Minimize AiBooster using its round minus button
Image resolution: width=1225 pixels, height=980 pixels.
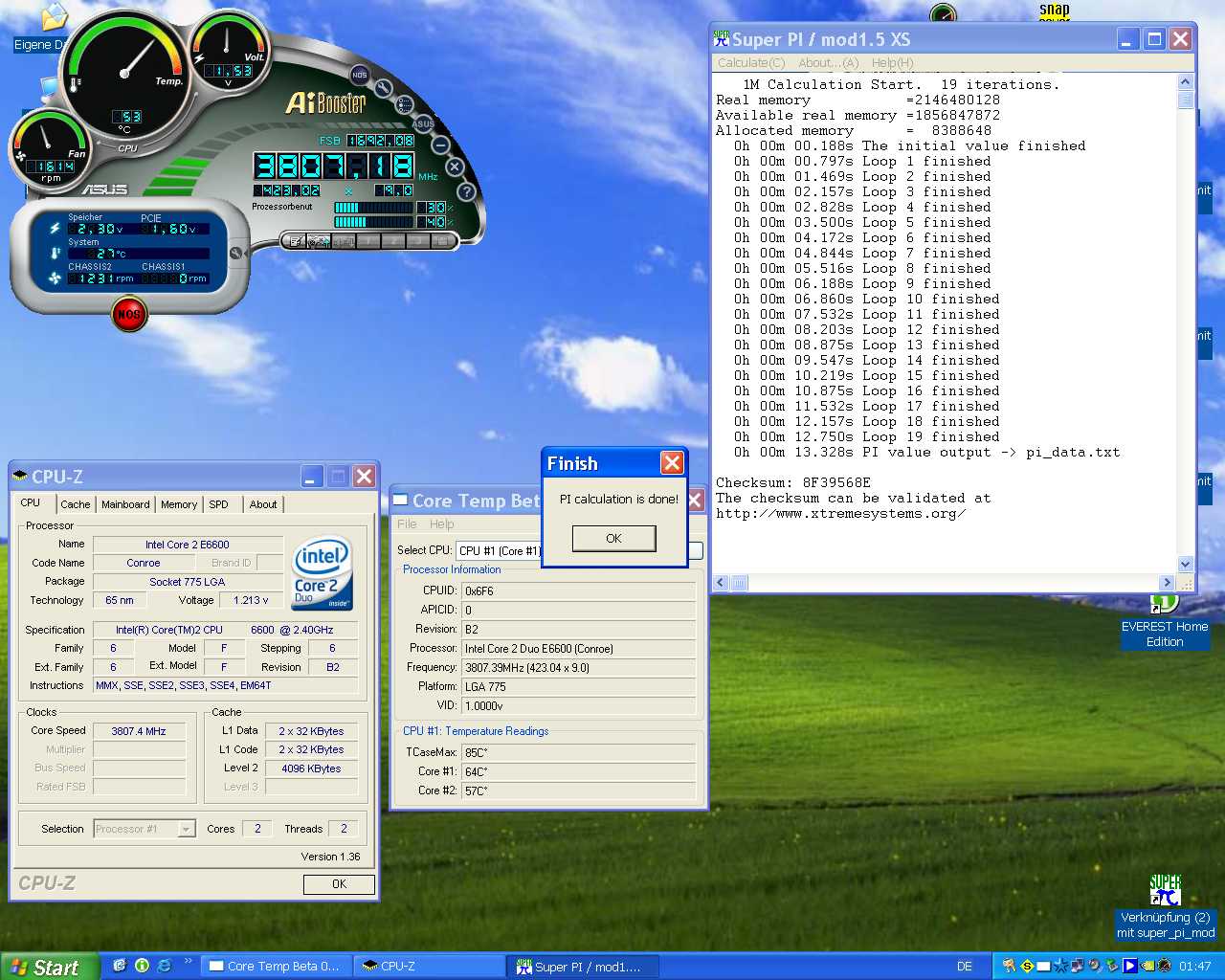point(440,145)
